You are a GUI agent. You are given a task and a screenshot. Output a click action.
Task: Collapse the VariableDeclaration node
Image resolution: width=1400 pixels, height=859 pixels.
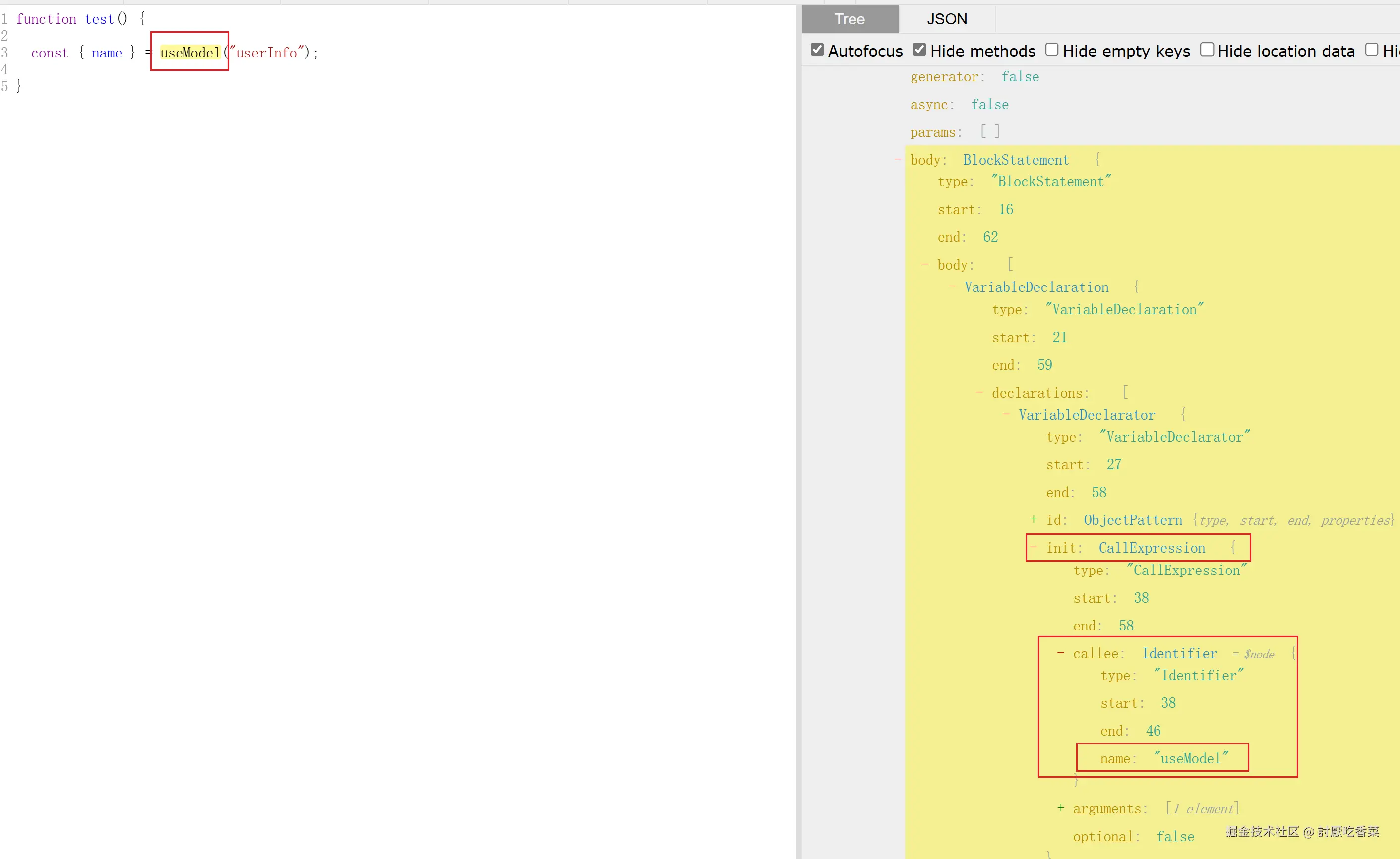coord(952,287)
